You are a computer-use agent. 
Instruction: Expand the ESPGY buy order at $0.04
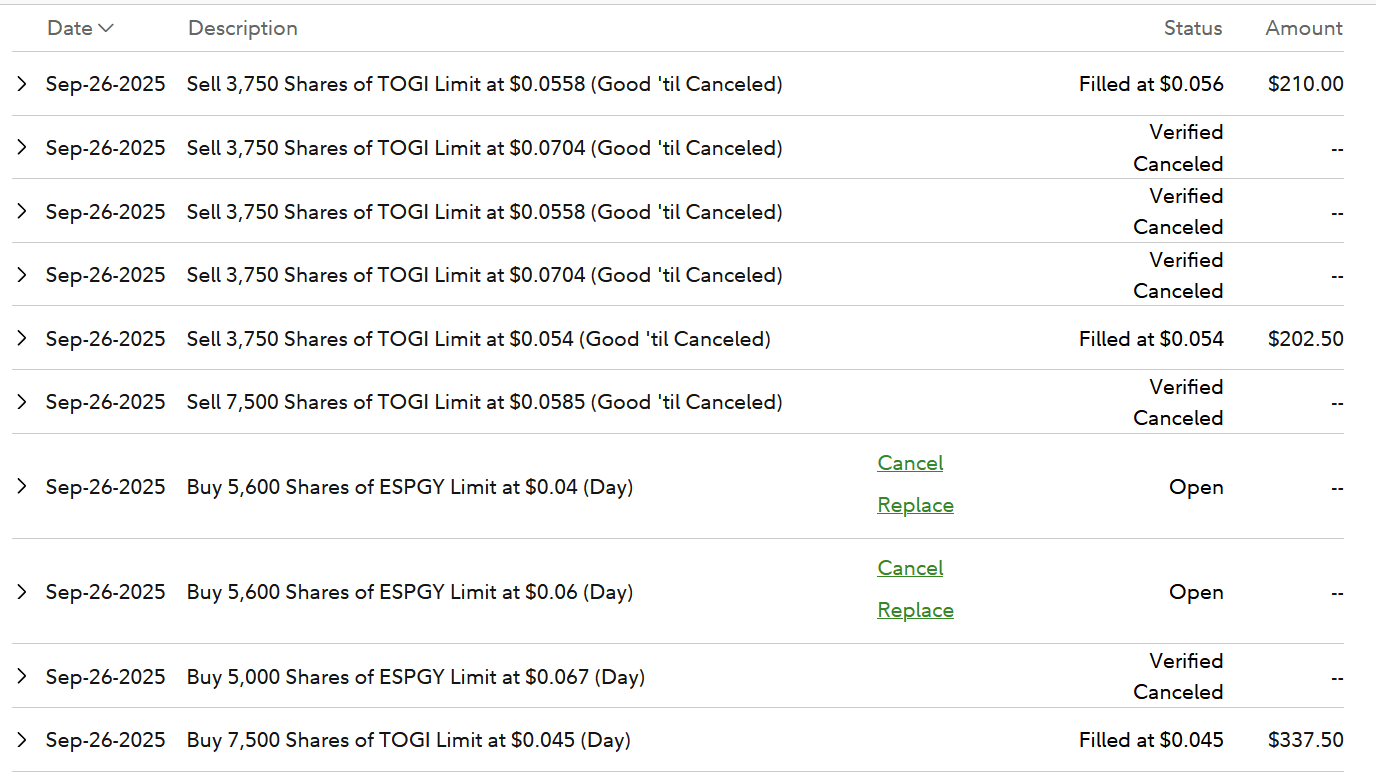(x=22, y=487)
